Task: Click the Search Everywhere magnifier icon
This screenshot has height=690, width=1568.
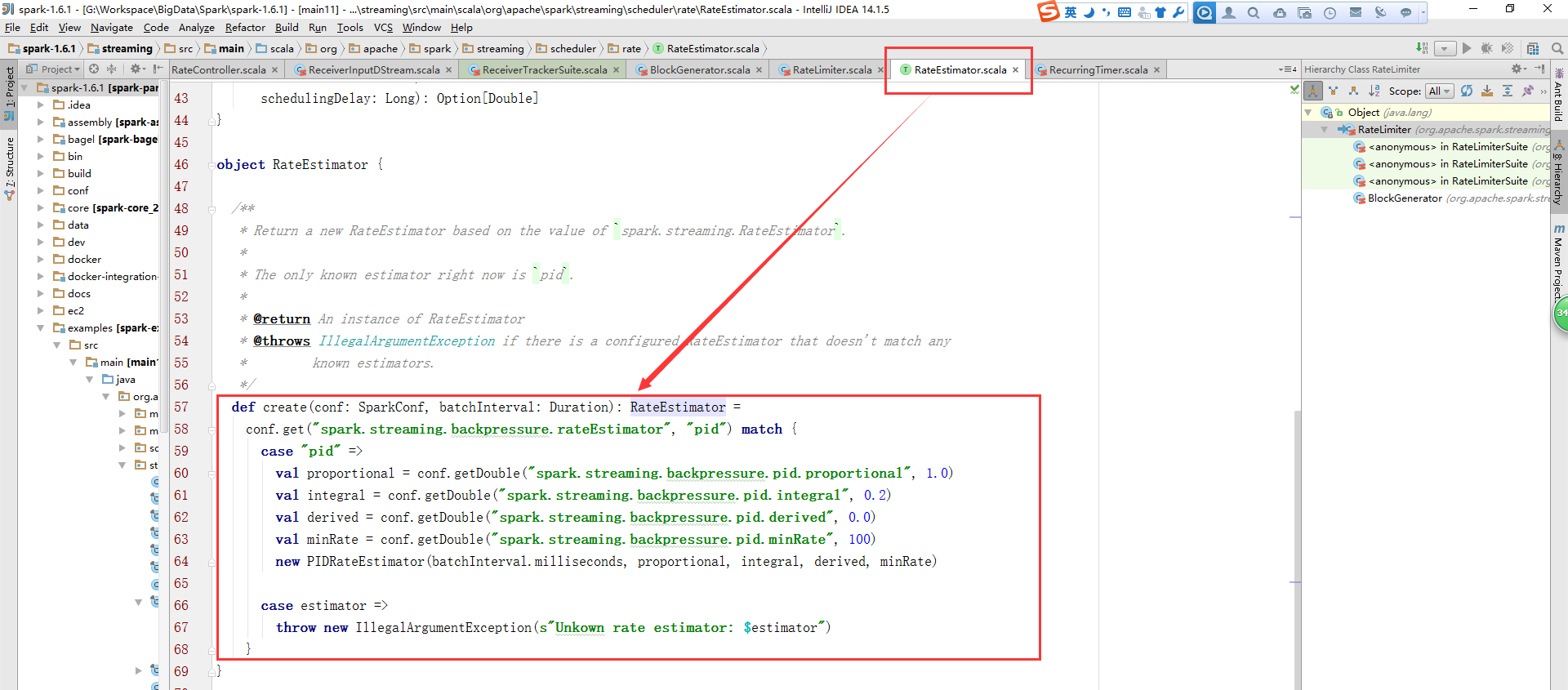Action: pyautogui.click(x=1557, y=48)
